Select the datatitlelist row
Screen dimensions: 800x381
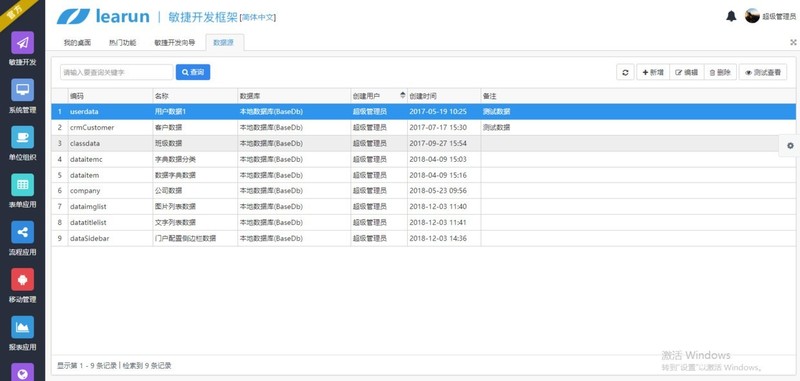coord(423,222)
